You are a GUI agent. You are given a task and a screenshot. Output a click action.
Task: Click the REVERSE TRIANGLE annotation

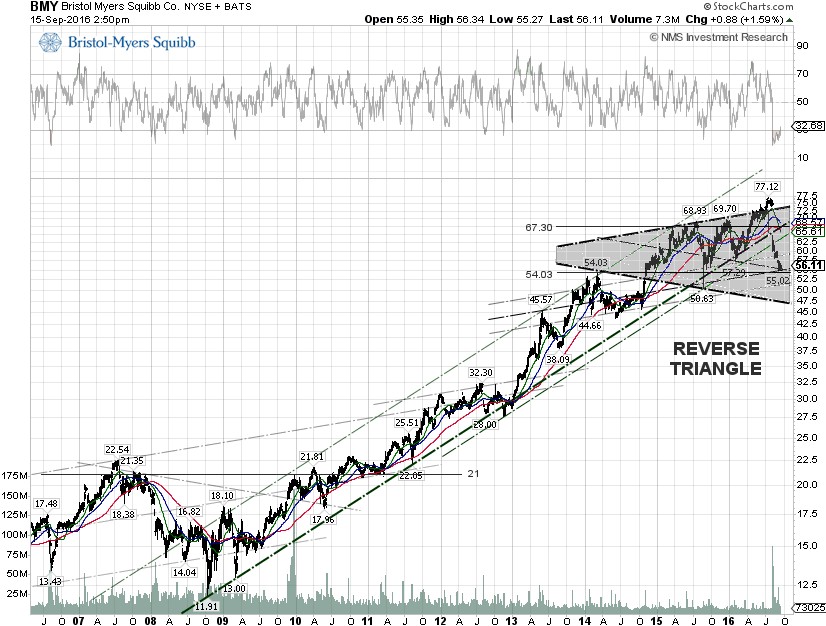(716, 358)
